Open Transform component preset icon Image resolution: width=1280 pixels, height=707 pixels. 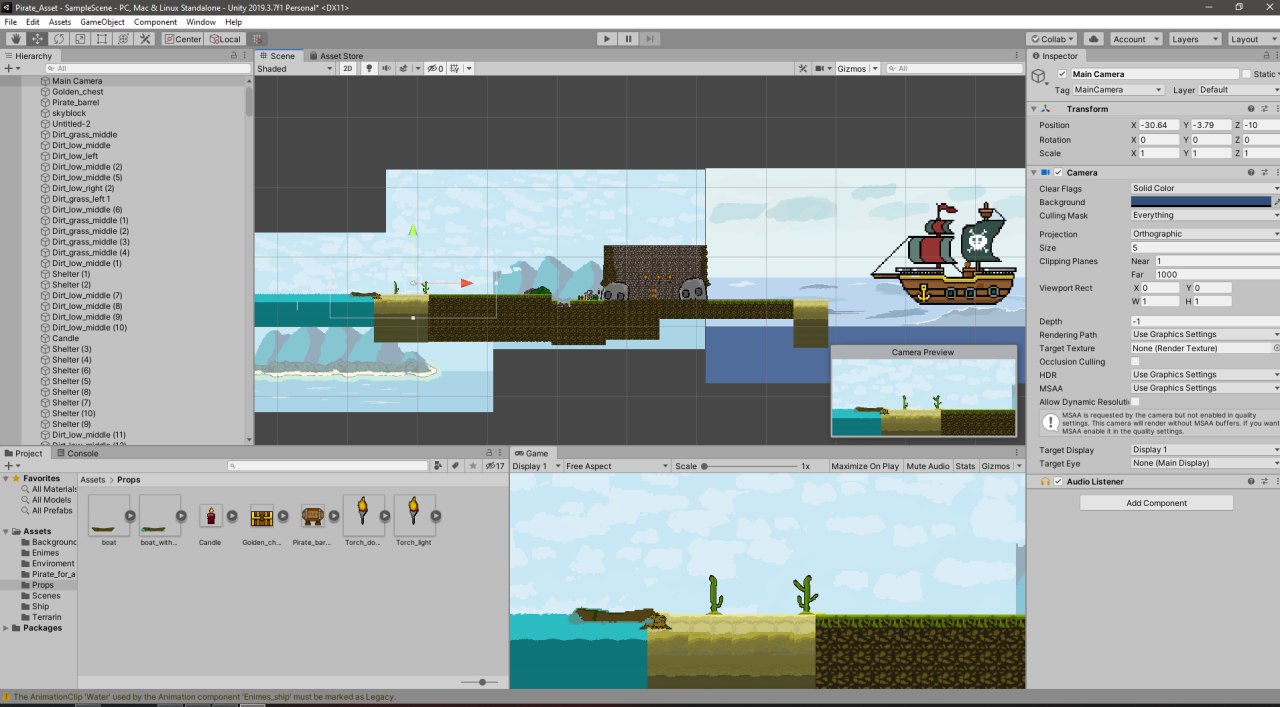tap(1264, 108)
